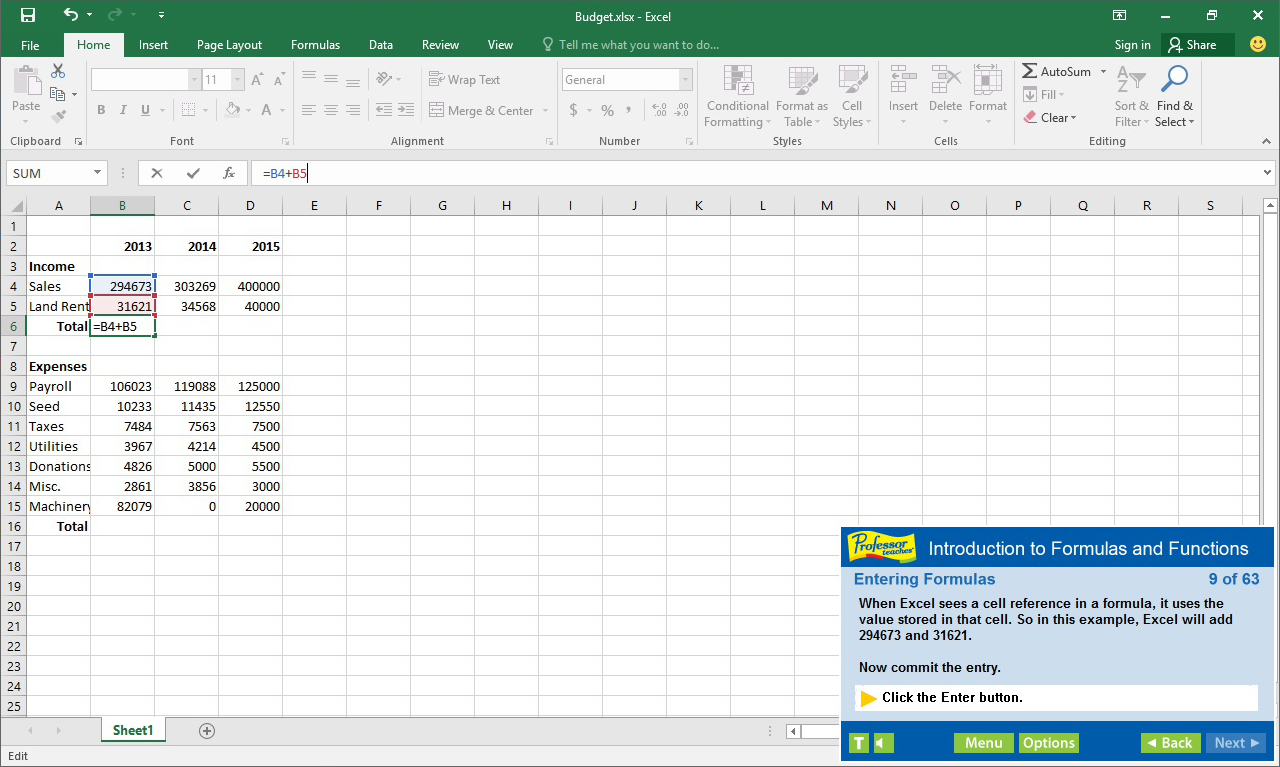Toggle bold formatting
1280x767 pixels.
tap(100, 110)
